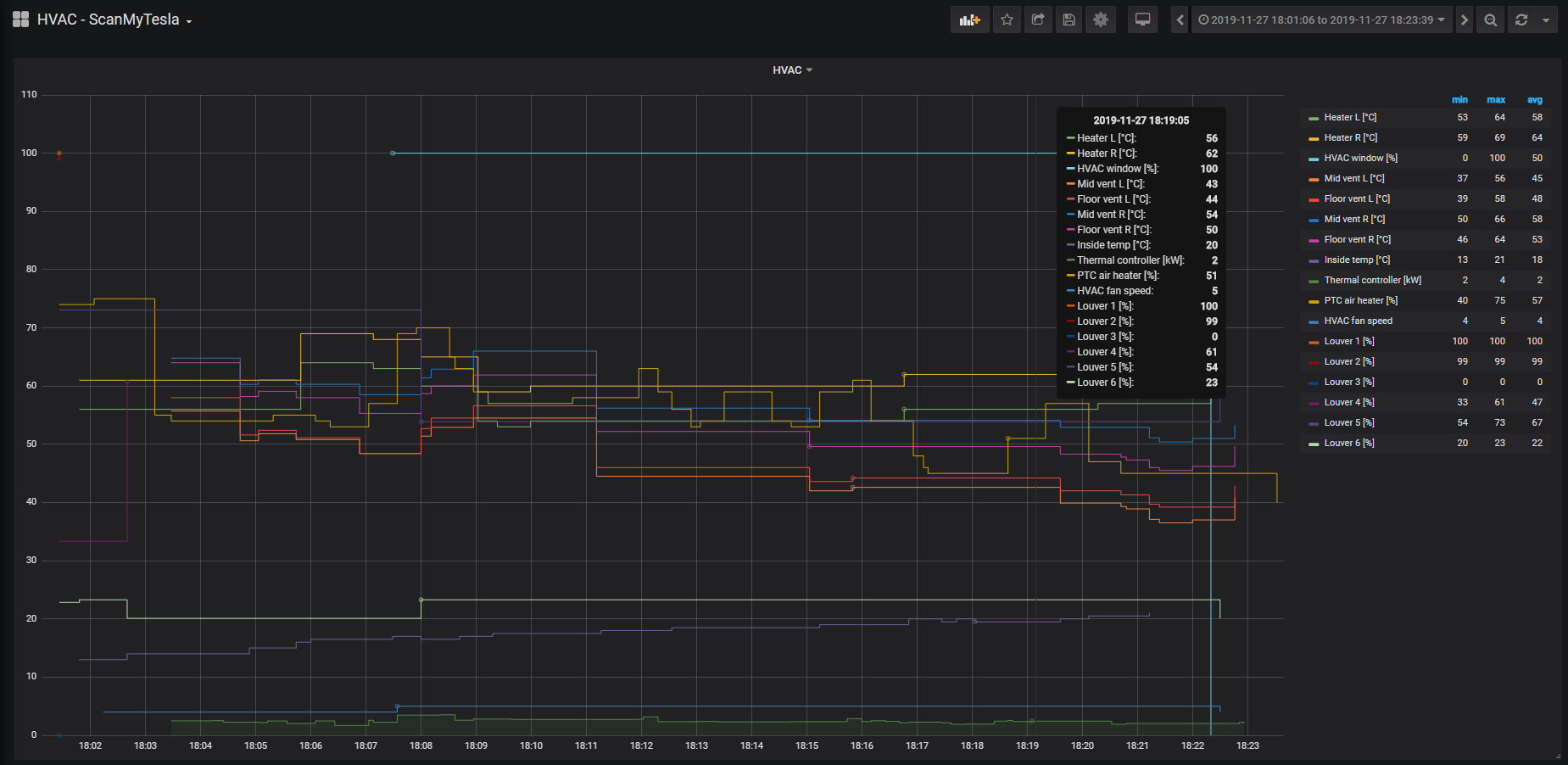Sort legend by avg column
This screenshot has height=765, width=1568.
pos(1535,99)
